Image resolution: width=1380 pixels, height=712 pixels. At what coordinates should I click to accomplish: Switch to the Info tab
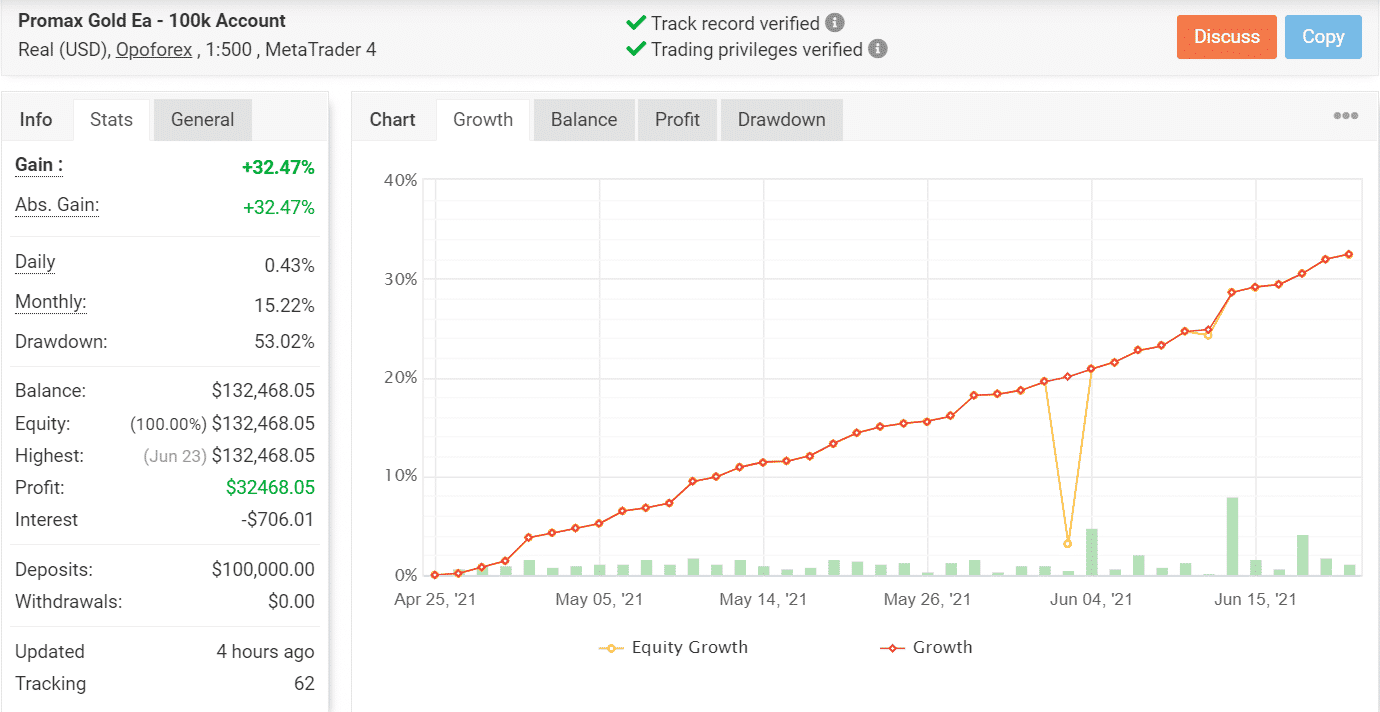pos(36,120)
